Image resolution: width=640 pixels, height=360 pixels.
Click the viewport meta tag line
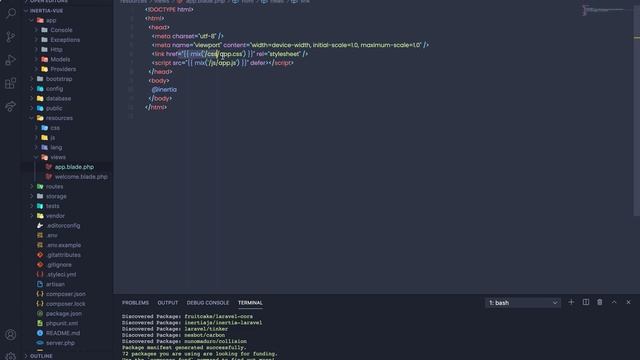pyautogui.click(x=290, y=45)
